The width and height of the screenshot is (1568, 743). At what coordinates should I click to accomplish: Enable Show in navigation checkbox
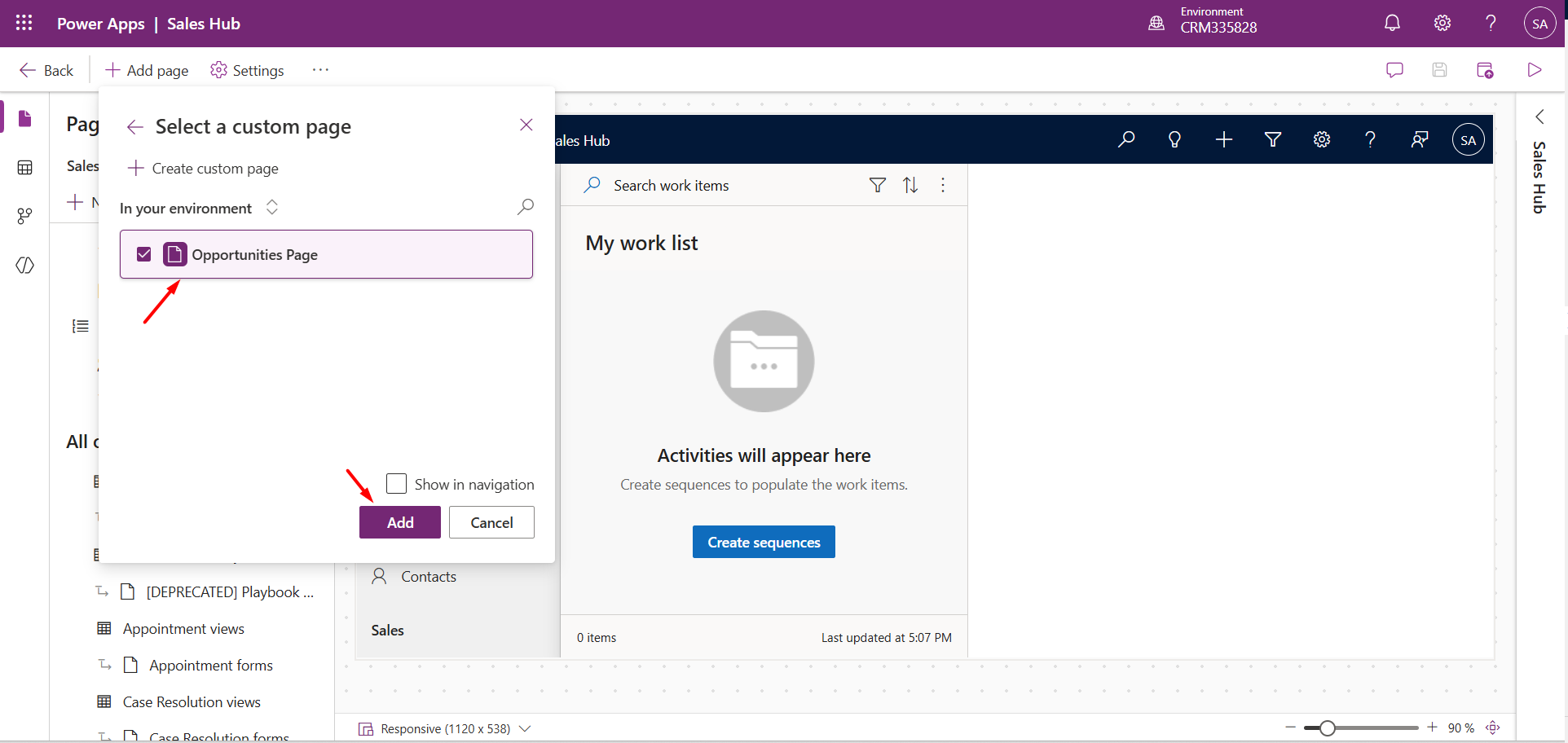(396, 484)
